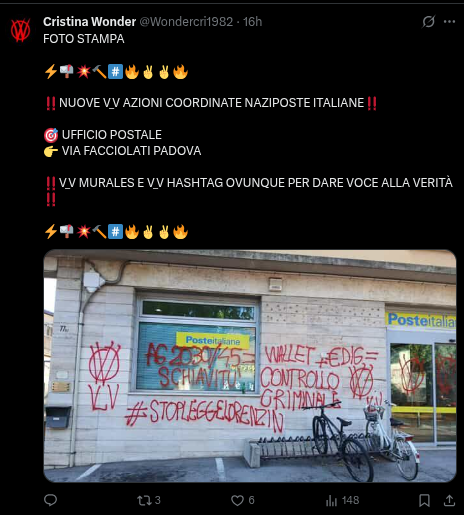
Task: Open the reply comment icon
Action: pyautogui.click(x=50, y=500)
